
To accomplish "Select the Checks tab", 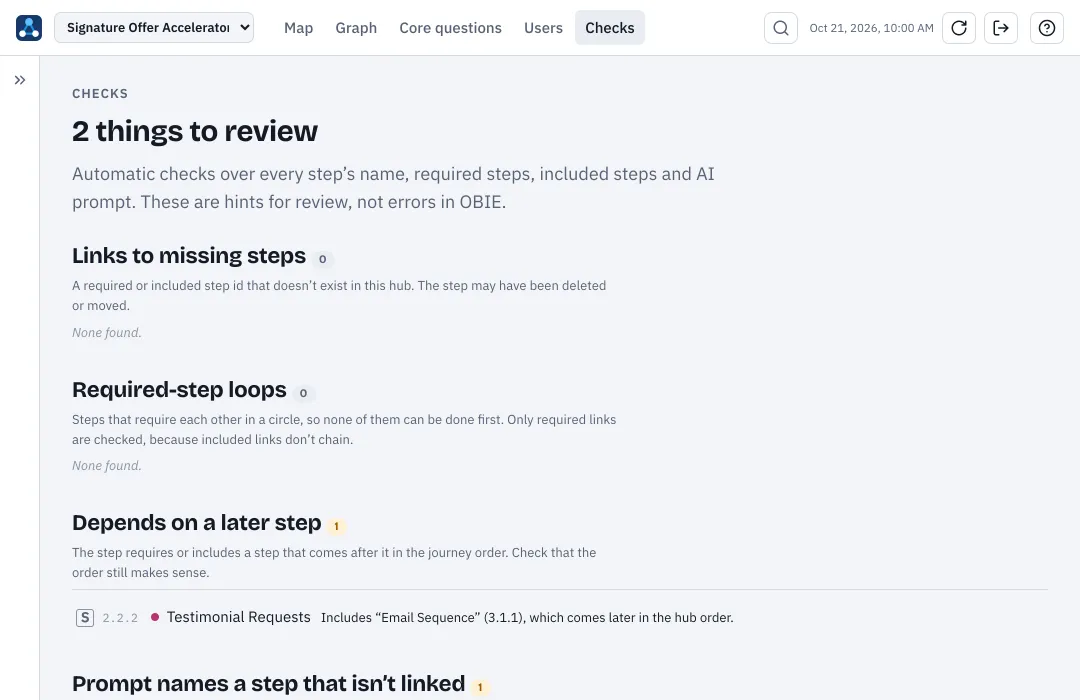I will [x=610, y=28].
